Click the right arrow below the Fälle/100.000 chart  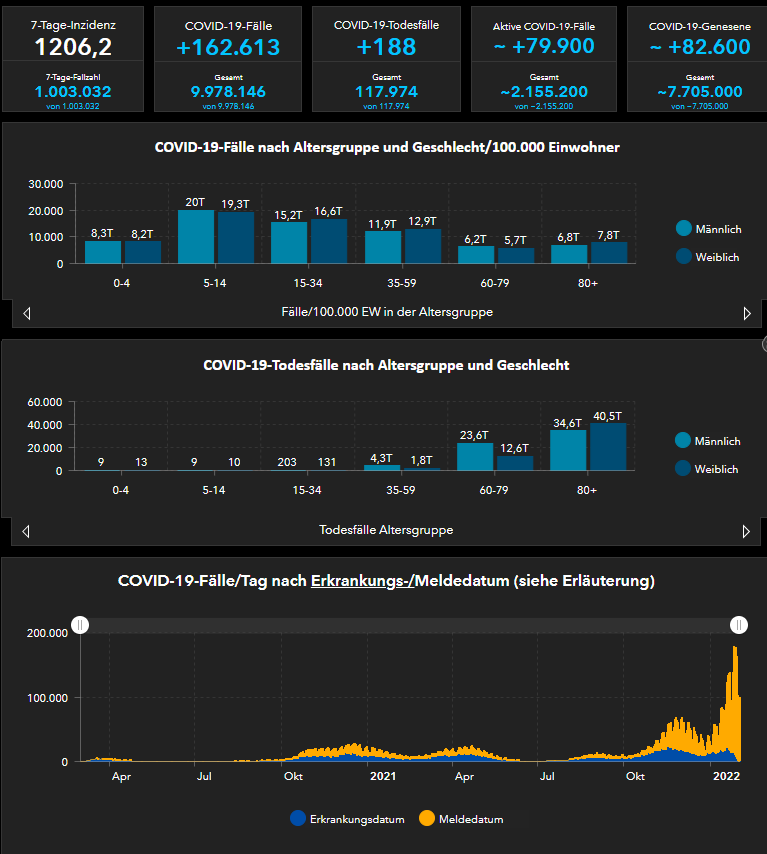click(746, 313)
